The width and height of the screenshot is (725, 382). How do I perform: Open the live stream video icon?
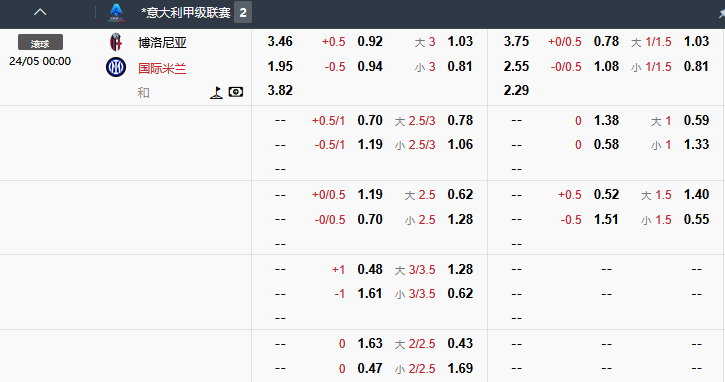point(236,92)
